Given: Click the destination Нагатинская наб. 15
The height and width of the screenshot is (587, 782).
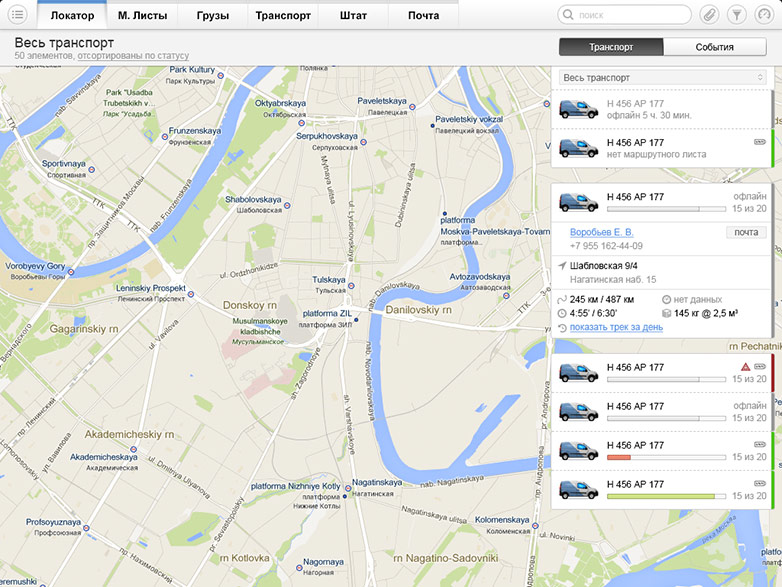Looking at the screenshot, I should click(613, 279).
